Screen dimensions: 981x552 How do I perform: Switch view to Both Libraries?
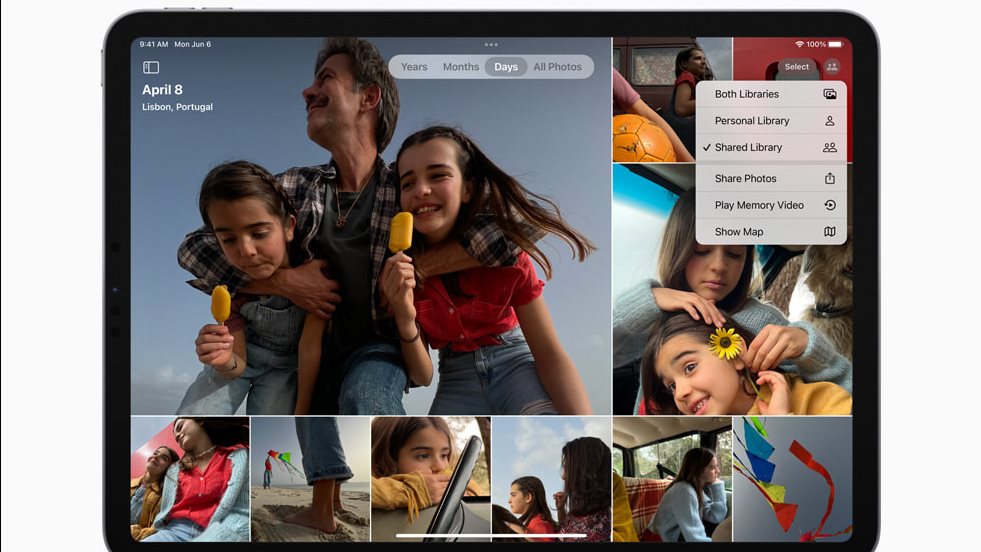pyautogui.click(x=747, y=94)
